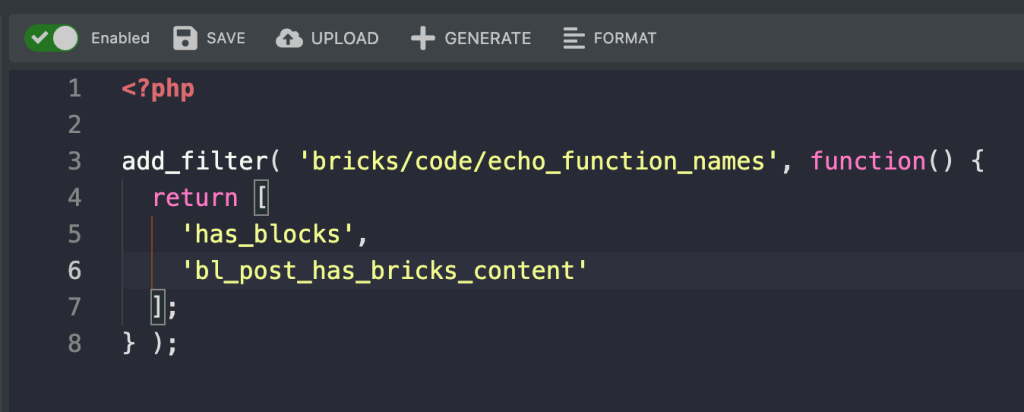Click the return keyword
Screen dimensions: 1024x412
pos(194,197)
